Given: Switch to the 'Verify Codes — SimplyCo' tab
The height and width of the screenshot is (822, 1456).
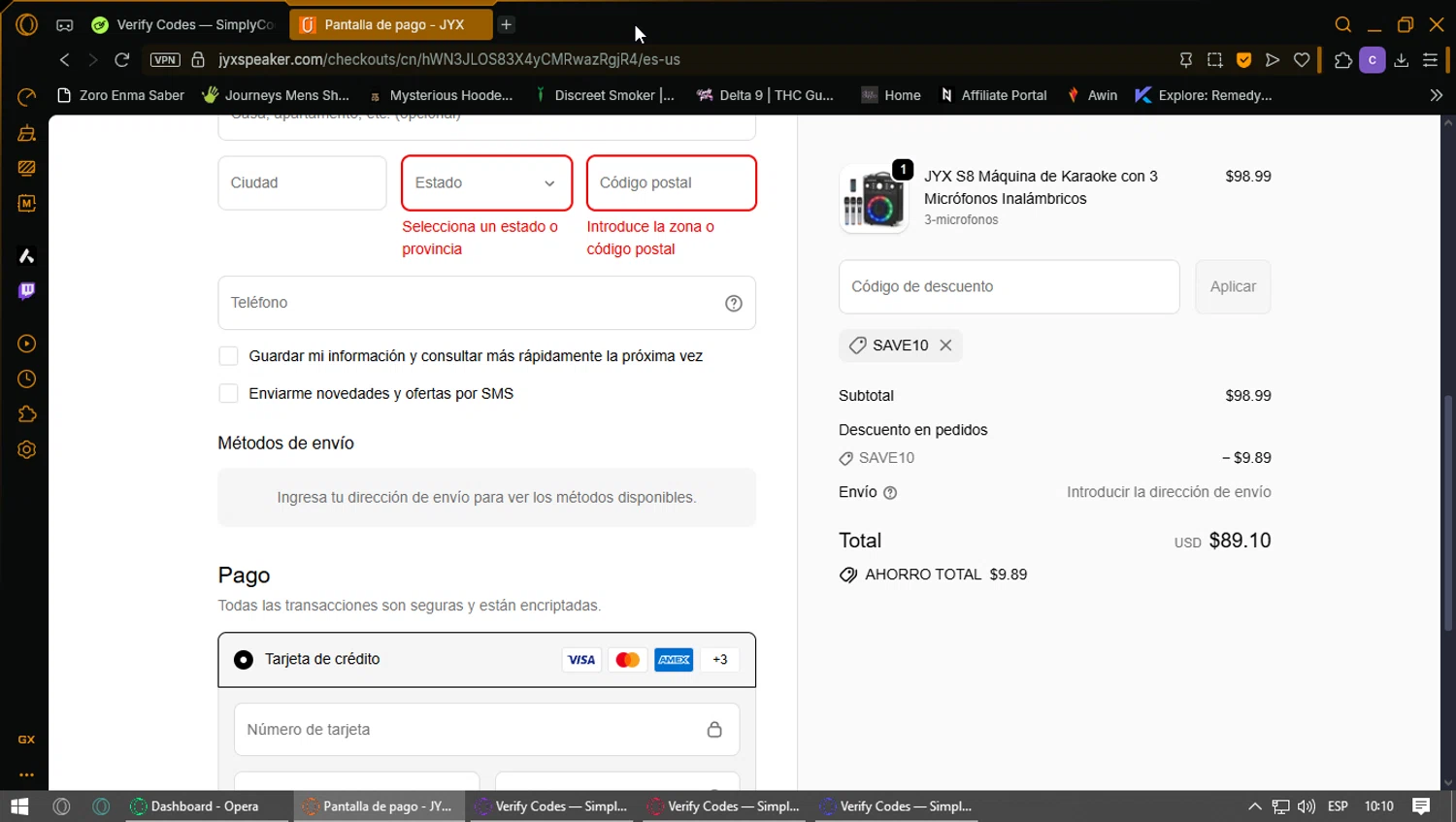Looking at the screenshot, I should coord(182,24).
